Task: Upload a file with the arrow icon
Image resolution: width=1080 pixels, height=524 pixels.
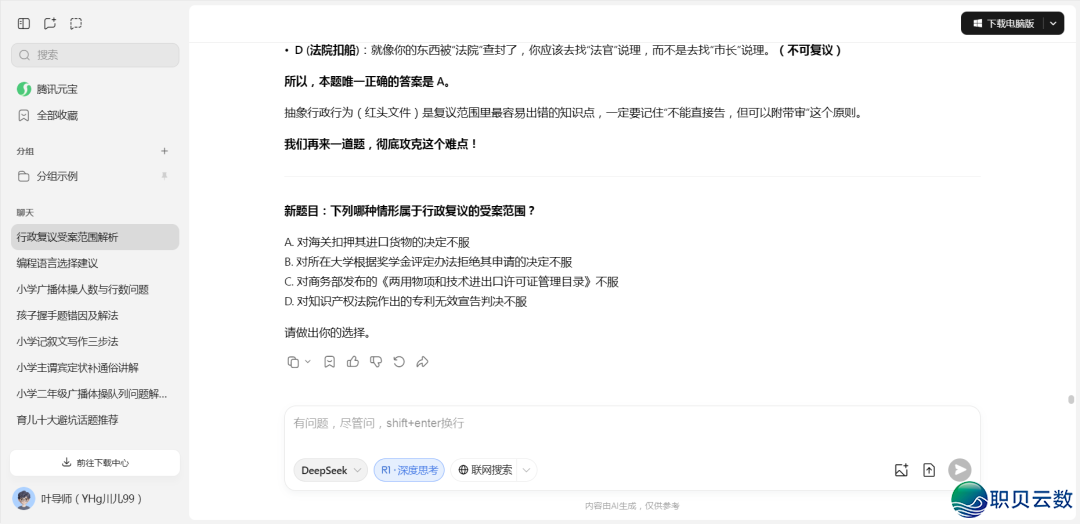Action: click(x=929, y=470)
